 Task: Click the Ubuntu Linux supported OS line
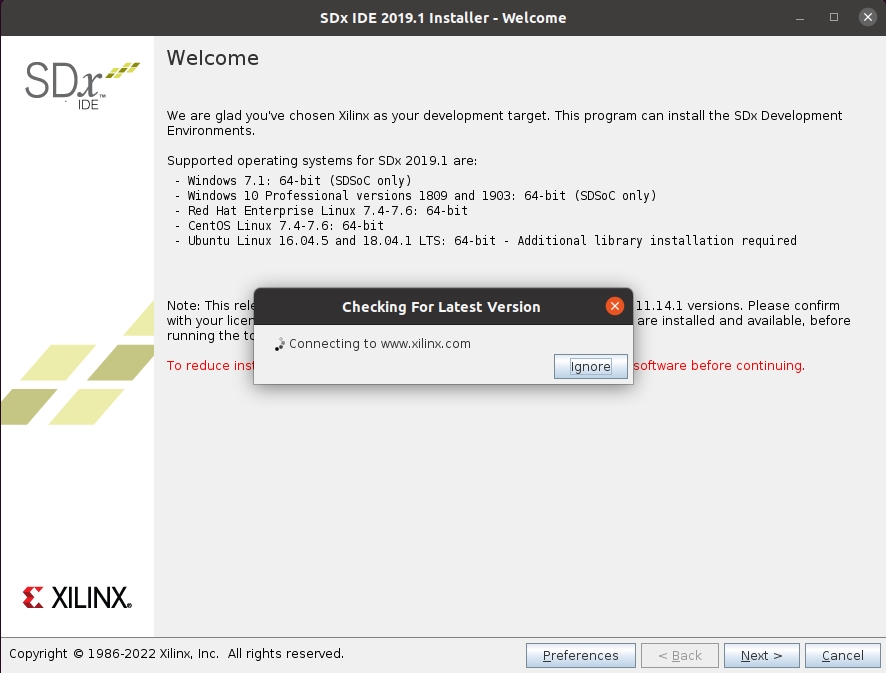[x=490, y=241]
